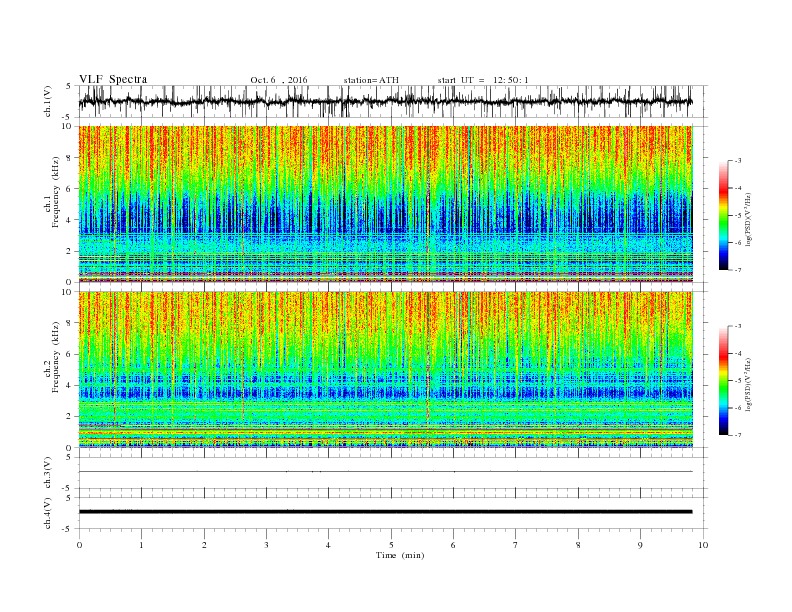The width and height of the screenshot is (792, 612).
Task: Click the "ch.4(V)" axis label
Action: (48, 513)
